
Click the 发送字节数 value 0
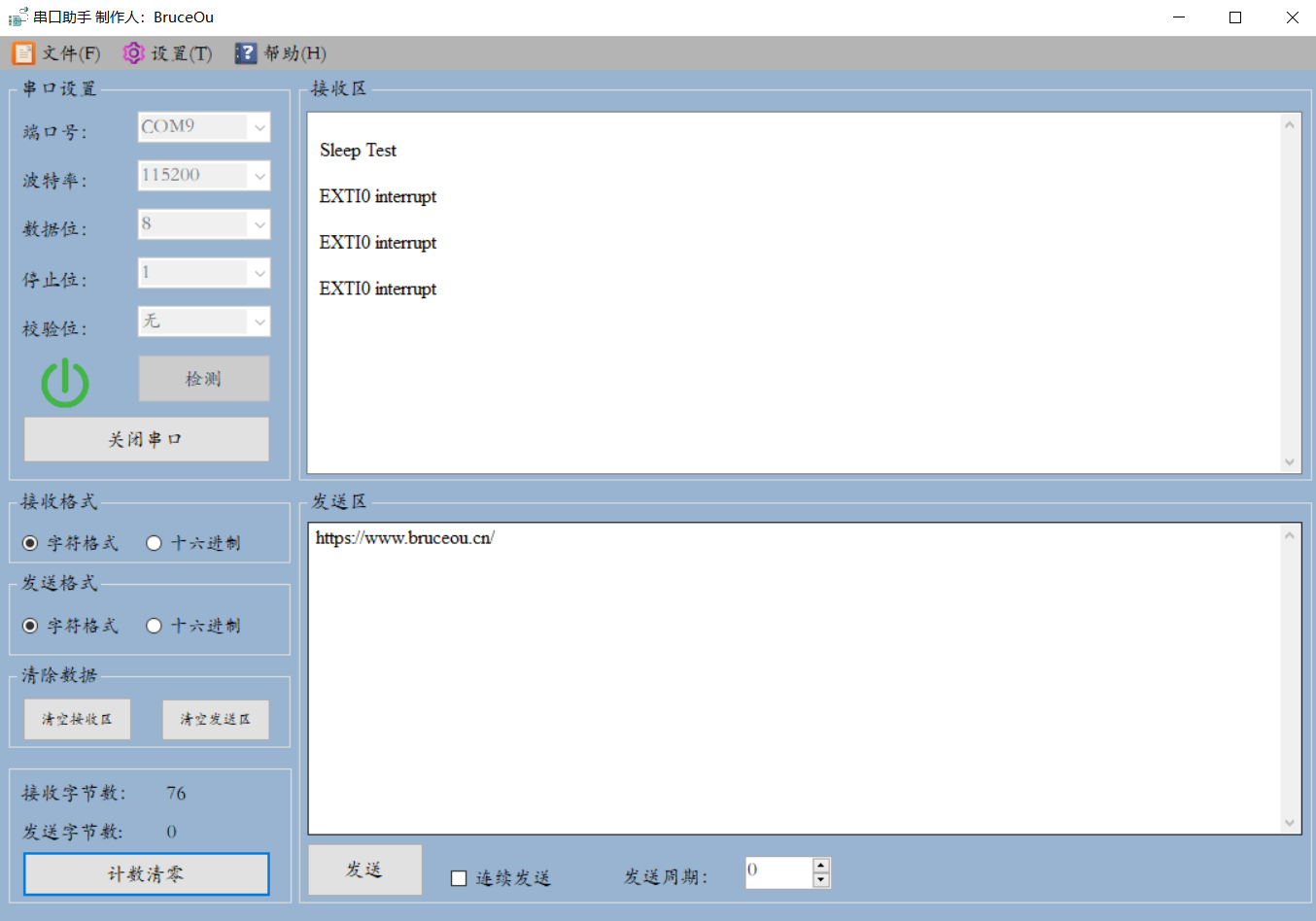click(172, 832)
